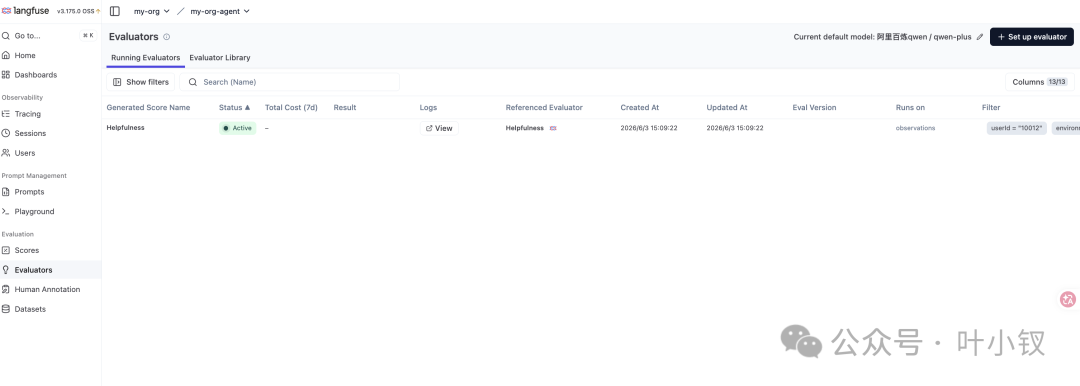Click the Langfuse logo

pyautogui.click(x=26, y=11)
